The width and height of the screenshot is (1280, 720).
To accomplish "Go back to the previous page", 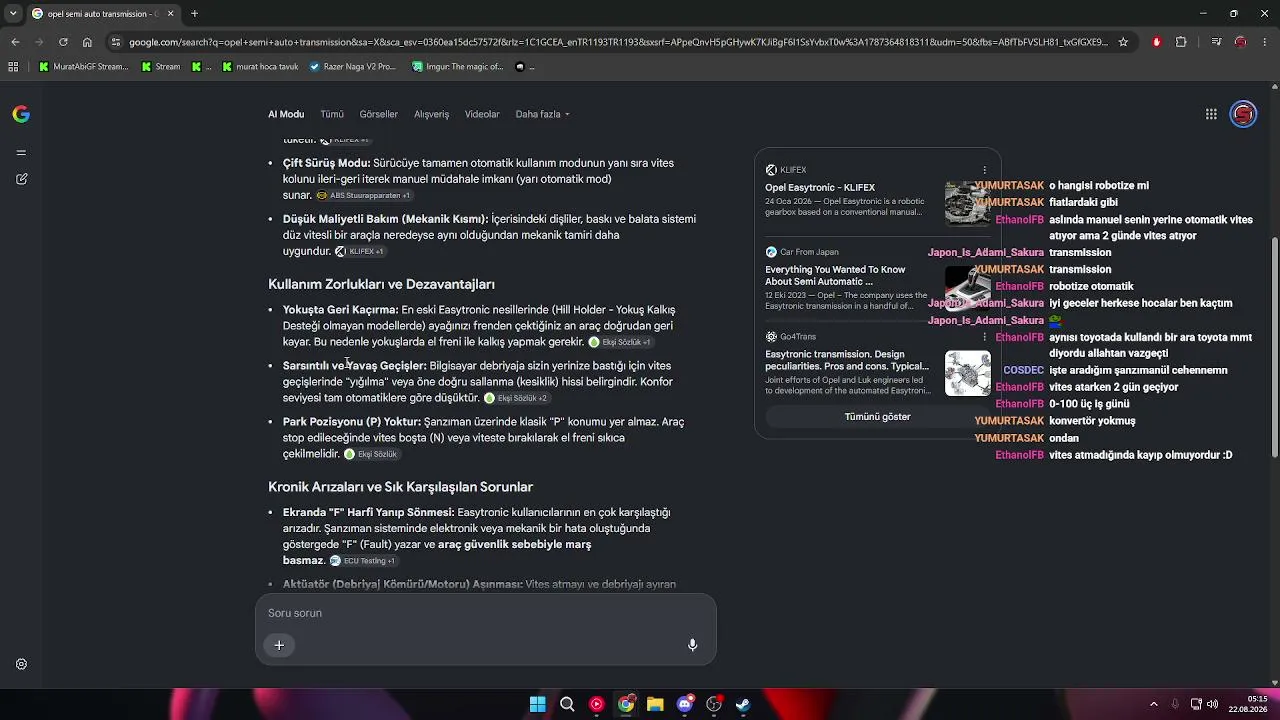I will (15, 42).
